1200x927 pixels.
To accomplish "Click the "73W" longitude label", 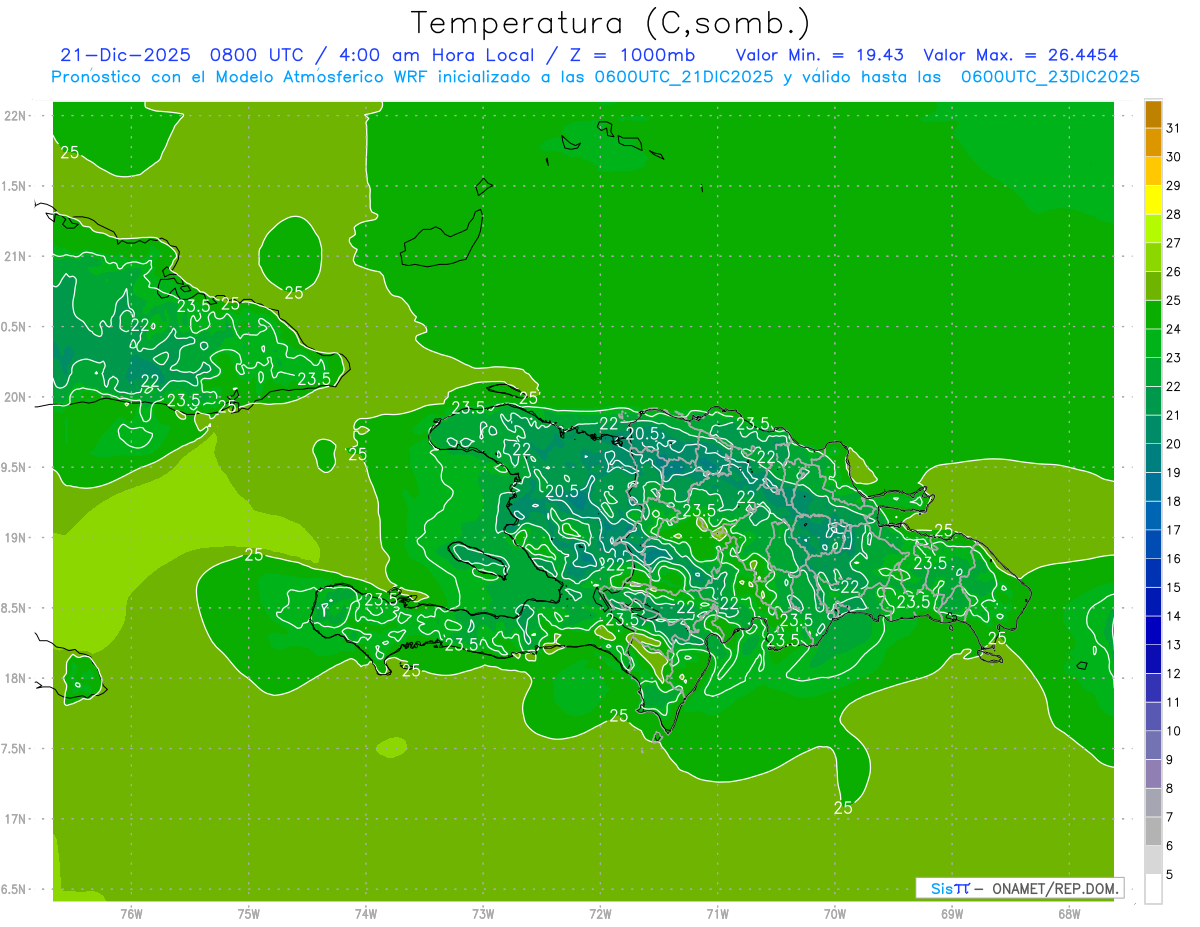I will [483, 913].
